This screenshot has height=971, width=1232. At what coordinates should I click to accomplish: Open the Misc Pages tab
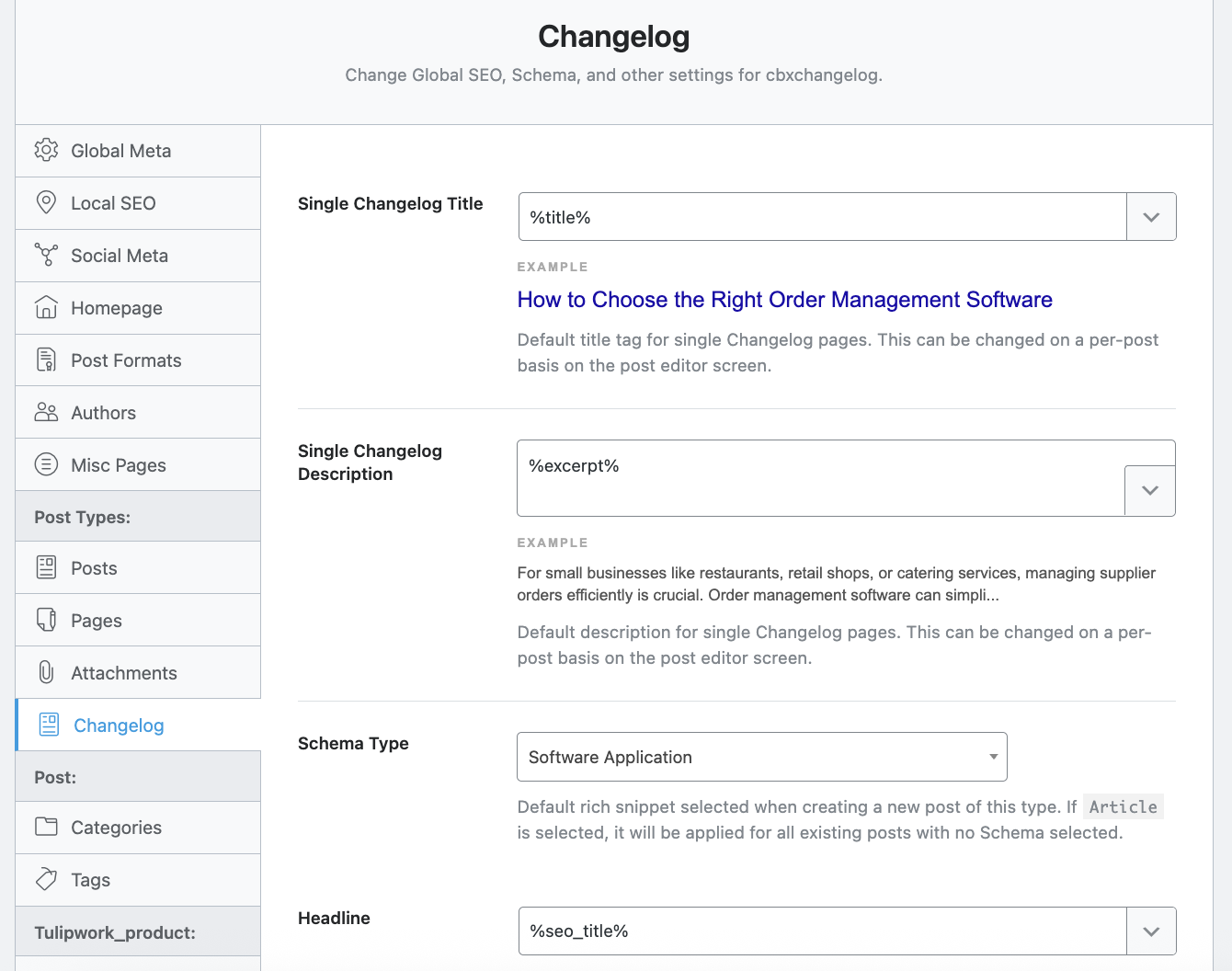coord(138,465)
